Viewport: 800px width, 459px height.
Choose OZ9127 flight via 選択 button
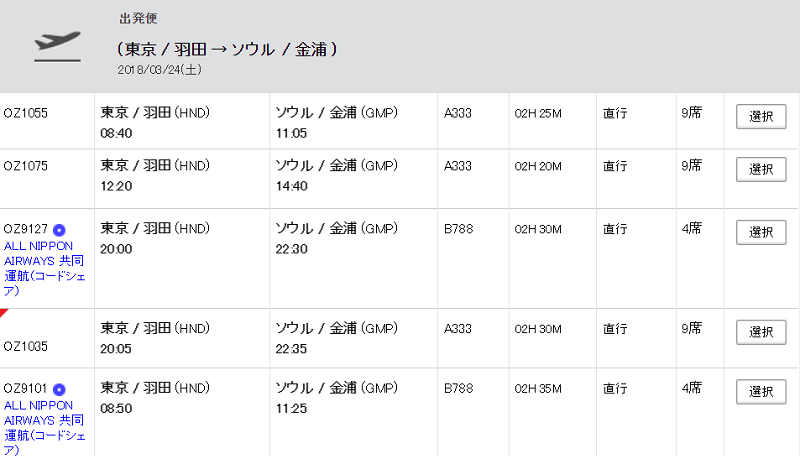click(761, 232)
